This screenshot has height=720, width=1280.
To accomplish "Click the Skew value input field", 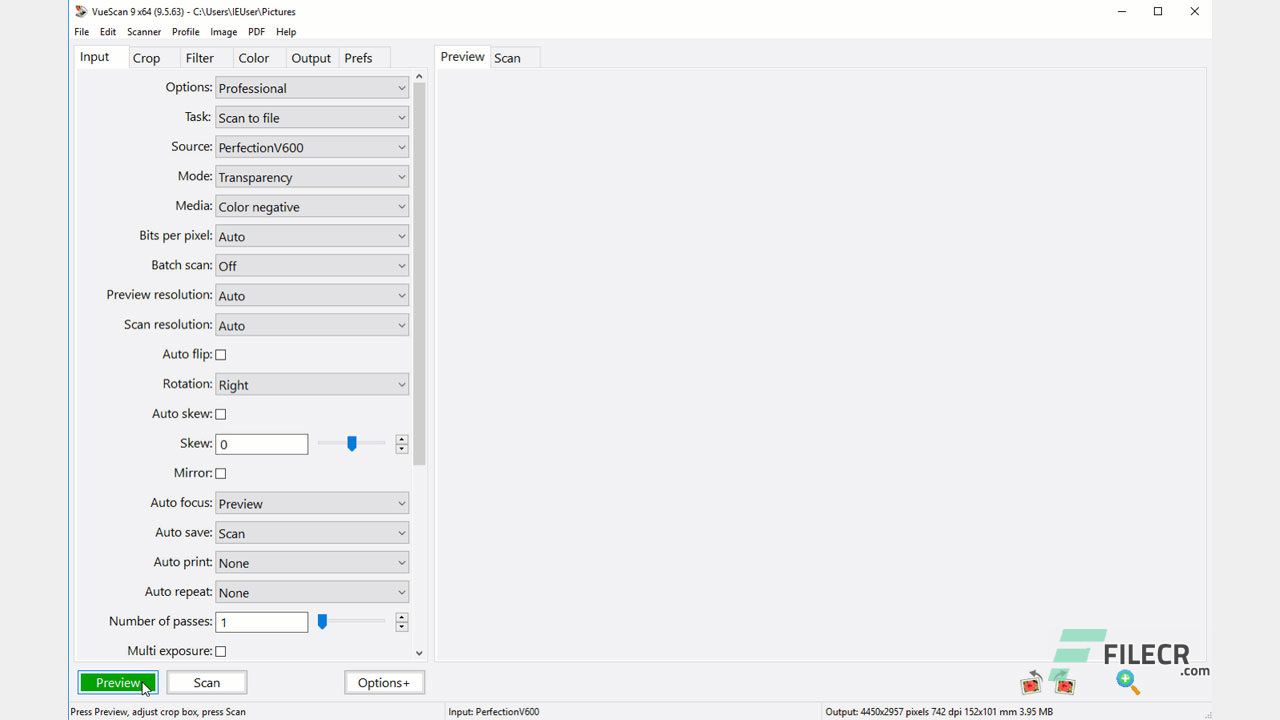I will [x=262, y=444].
